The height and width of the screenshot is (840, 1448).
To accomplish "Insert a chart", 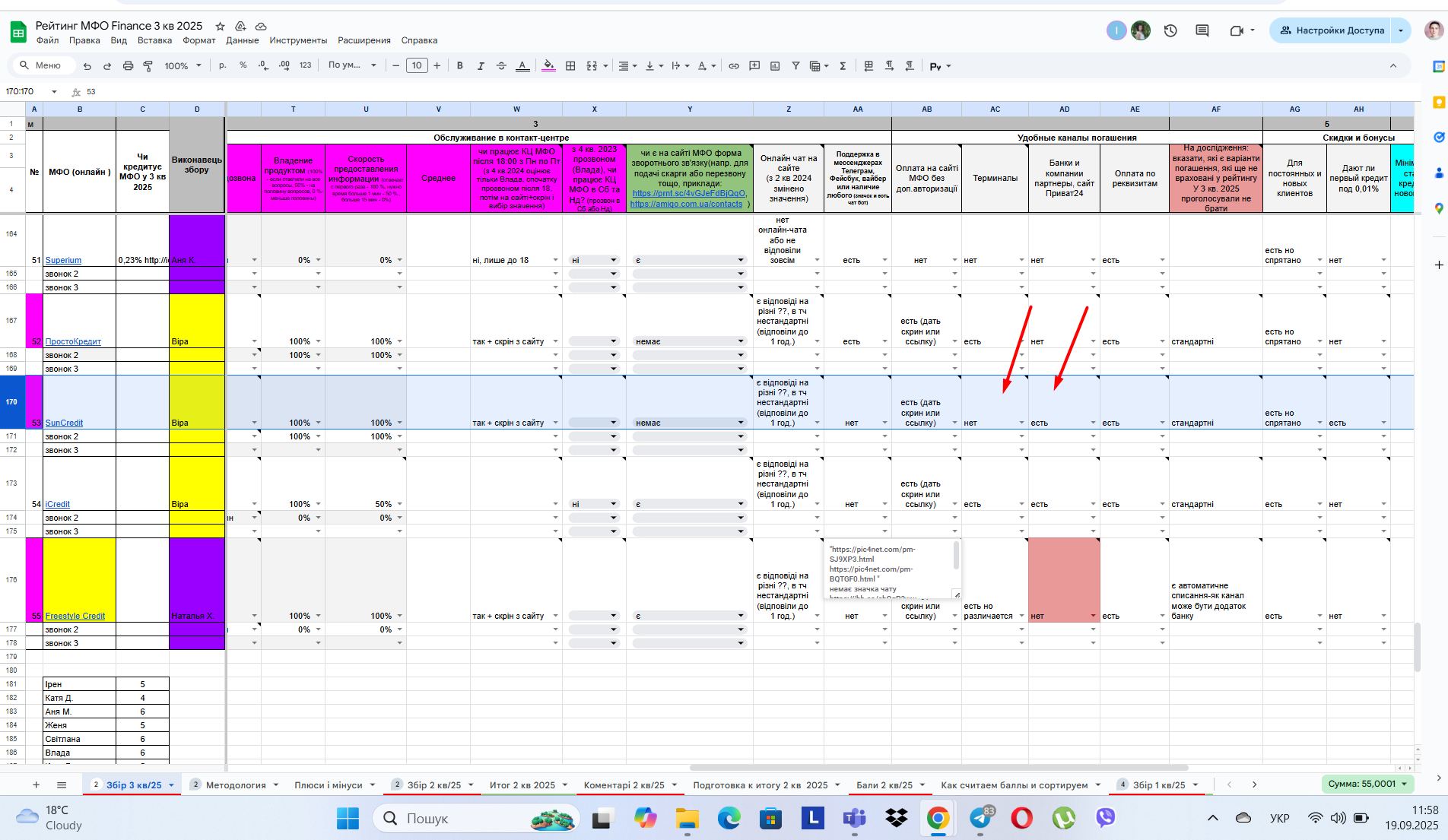I will (775, 66).
